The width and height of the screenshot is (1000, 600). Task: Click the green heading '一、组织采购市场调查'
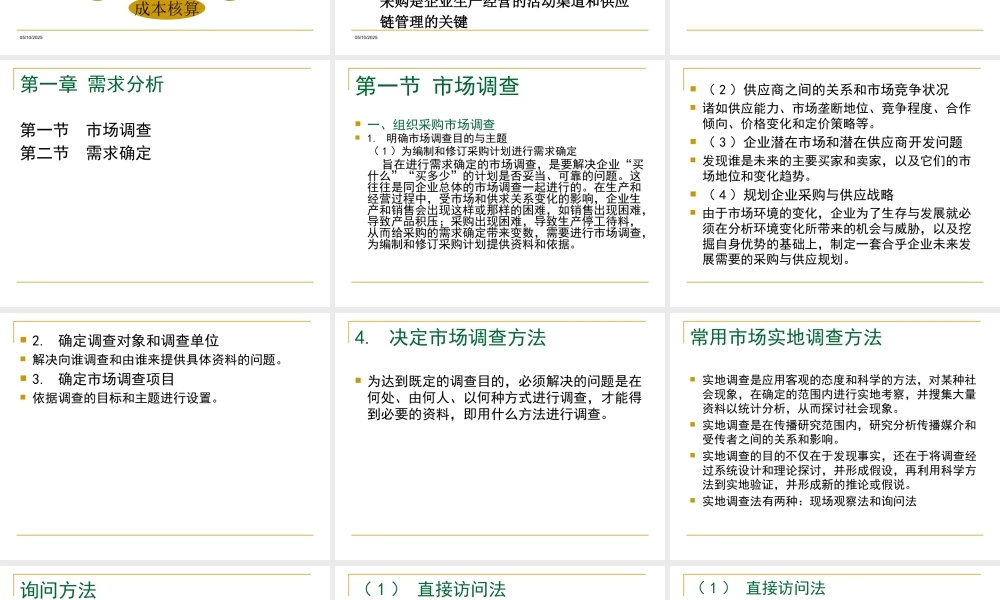pyautogui.click(x=430, y=124)
